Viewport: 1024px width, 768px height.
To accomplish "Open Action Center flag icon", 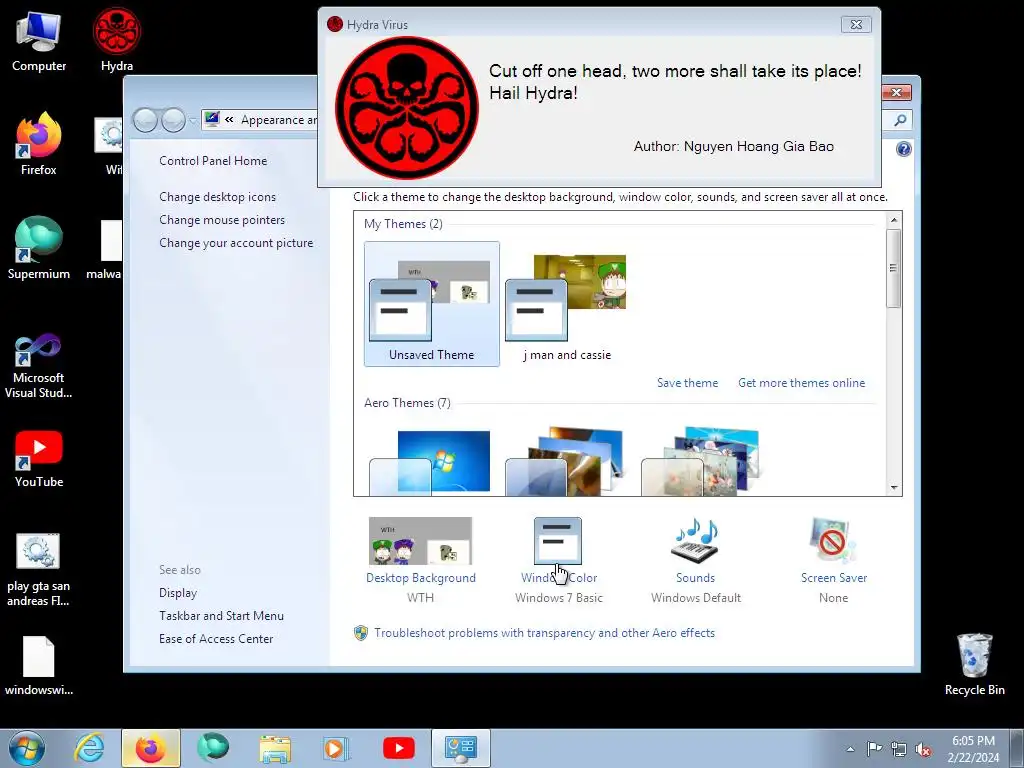I will [874, 749].
